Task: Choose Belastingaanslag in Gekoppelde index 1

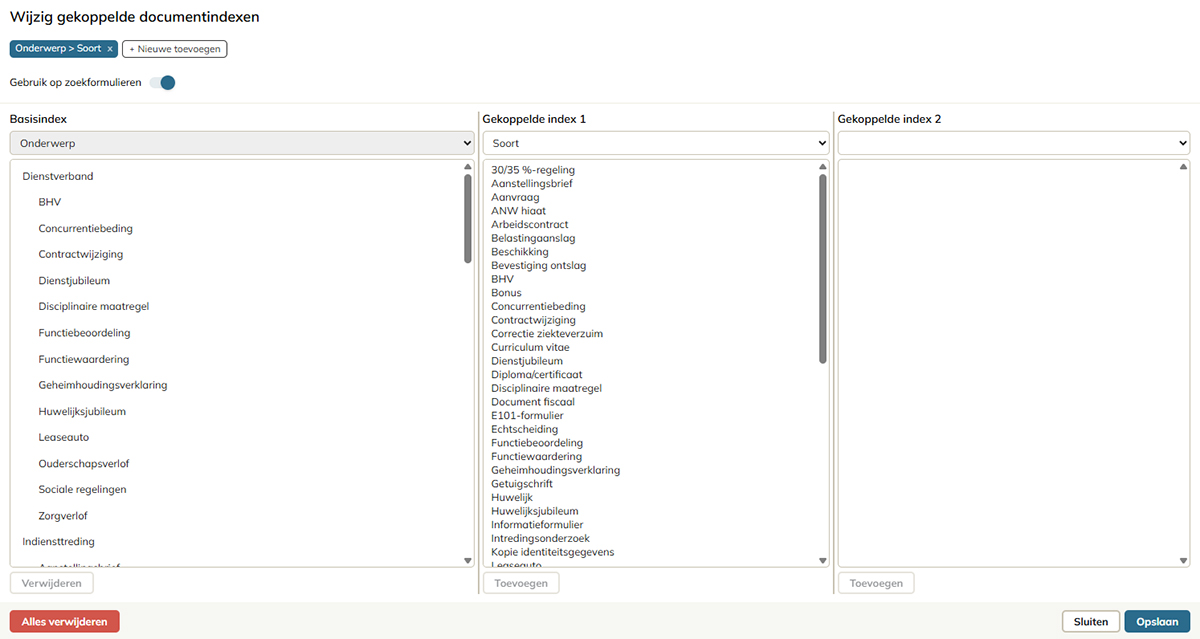Action: coord(533,238)
